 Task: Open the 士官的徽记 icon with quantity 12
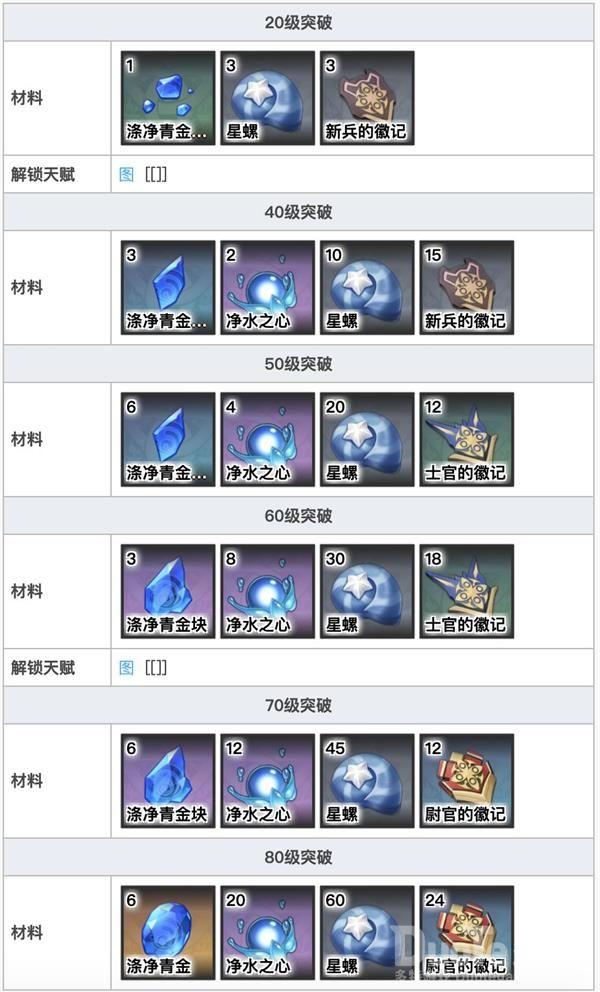click(466, 440)
